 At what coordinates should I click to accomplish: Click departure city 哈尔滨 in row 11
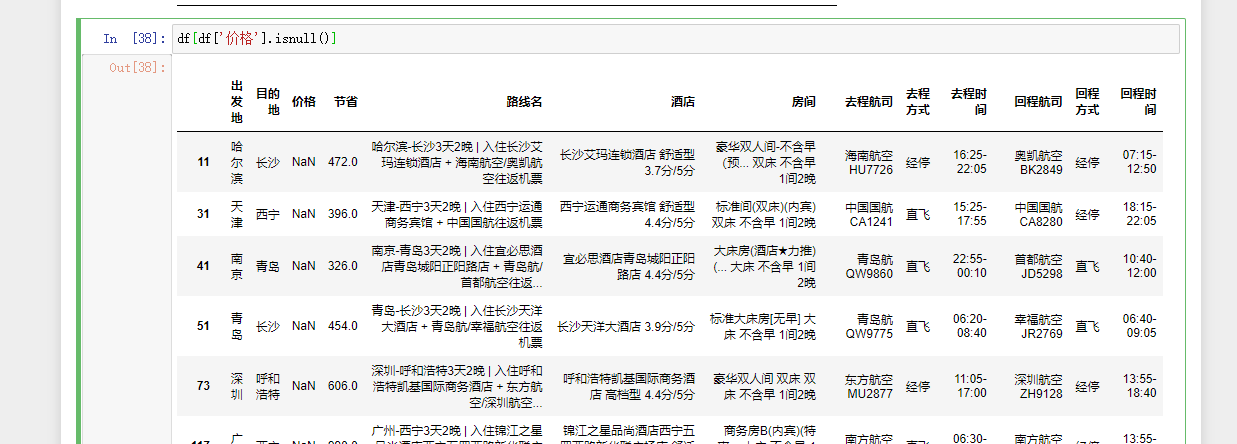point(237,162)
